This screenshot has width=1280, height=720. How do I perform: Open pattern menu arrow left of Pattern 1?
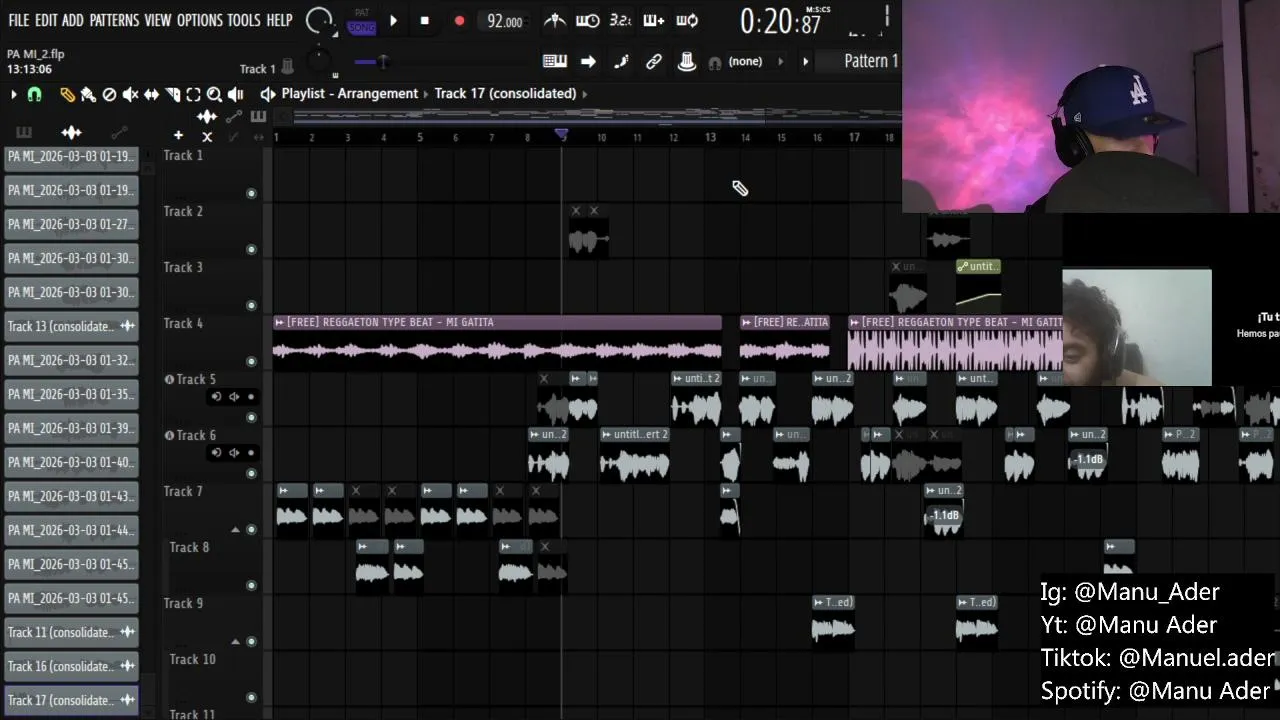805,62
